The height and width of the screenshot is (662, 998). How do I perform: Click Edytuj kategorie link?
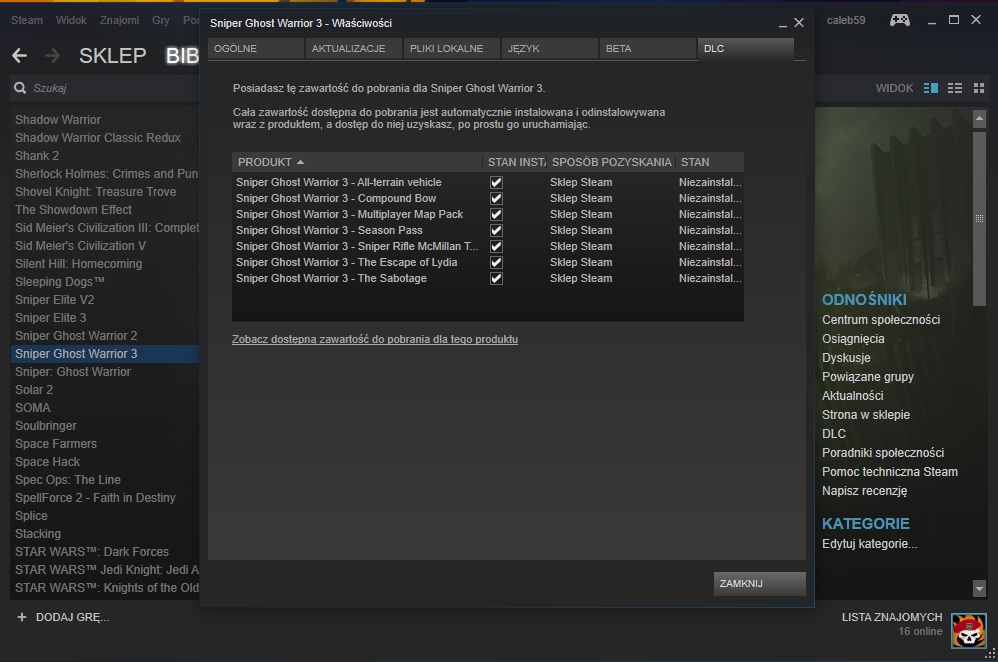pyautogui.click(x=869, y=544)
